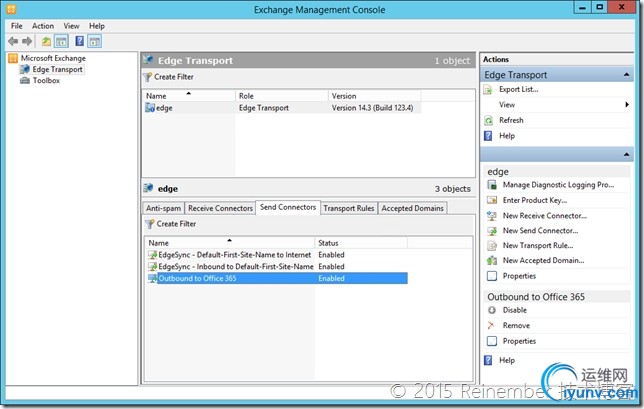644x409 pixels.
Task: Open the File menu
Action: coord(17,26)
